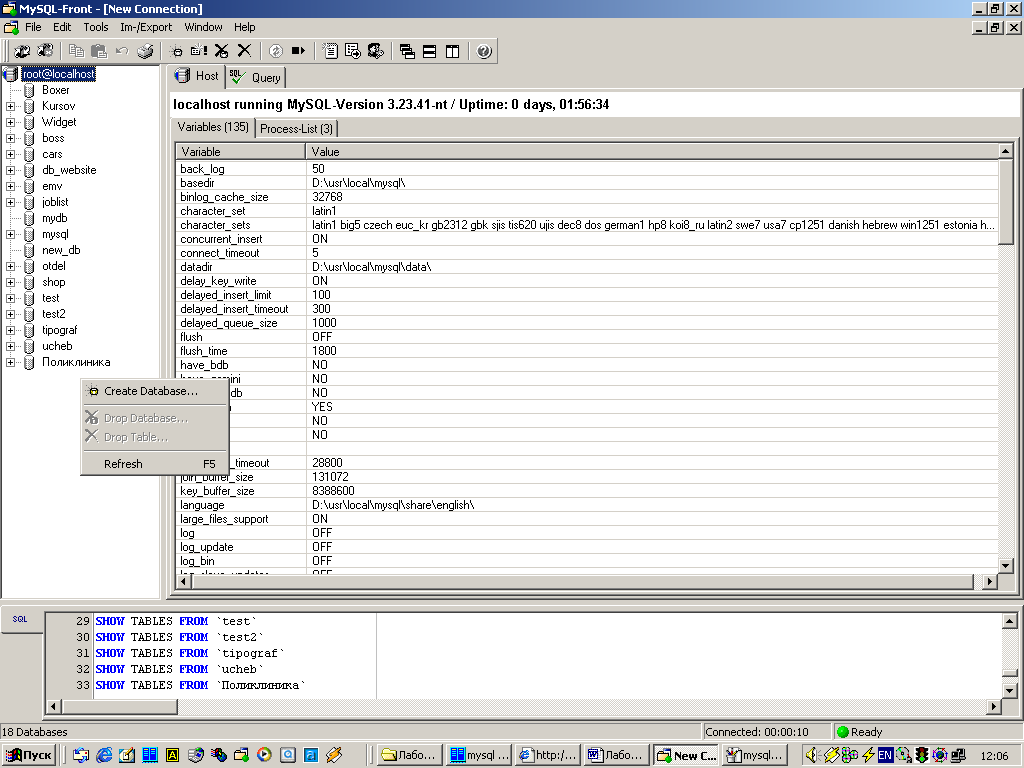
Task: Click the character_sets value cell
Action: 652,225
